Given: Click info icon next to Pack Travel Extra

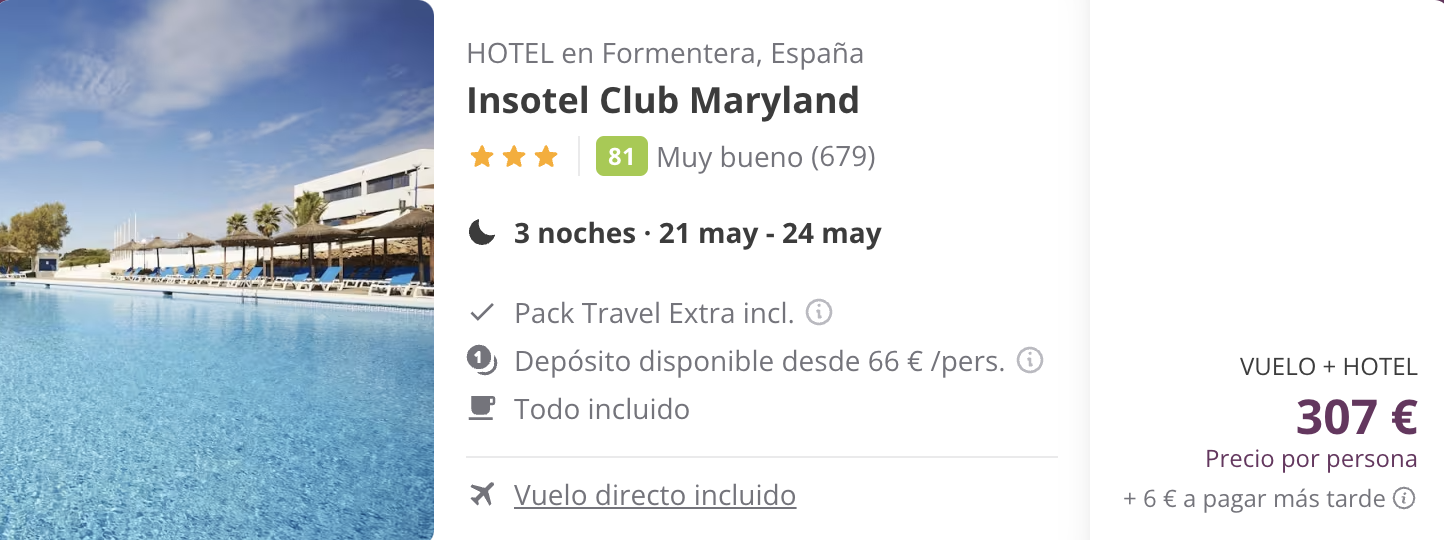Looking at the screenshot, I should [x=819, y=313].
